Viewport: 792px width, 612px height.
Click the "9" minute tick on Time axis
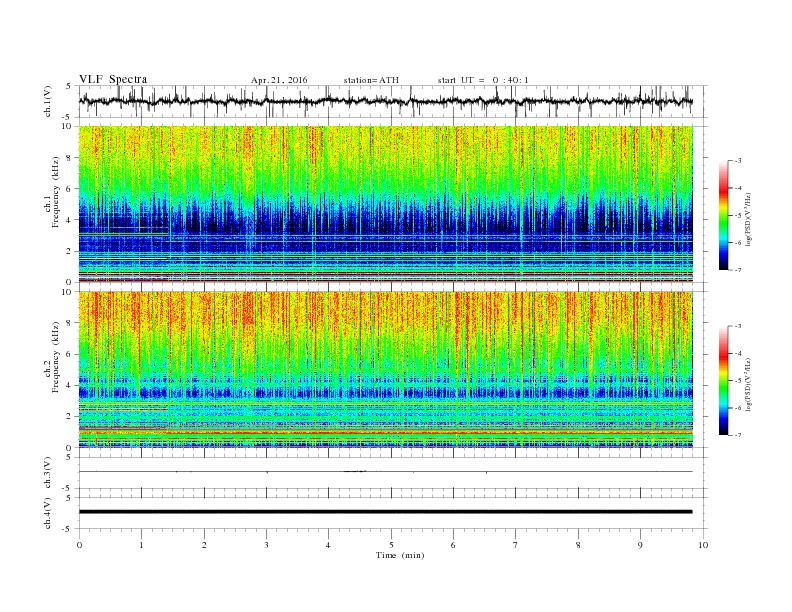pyautogui.click(x=640, y=545)
